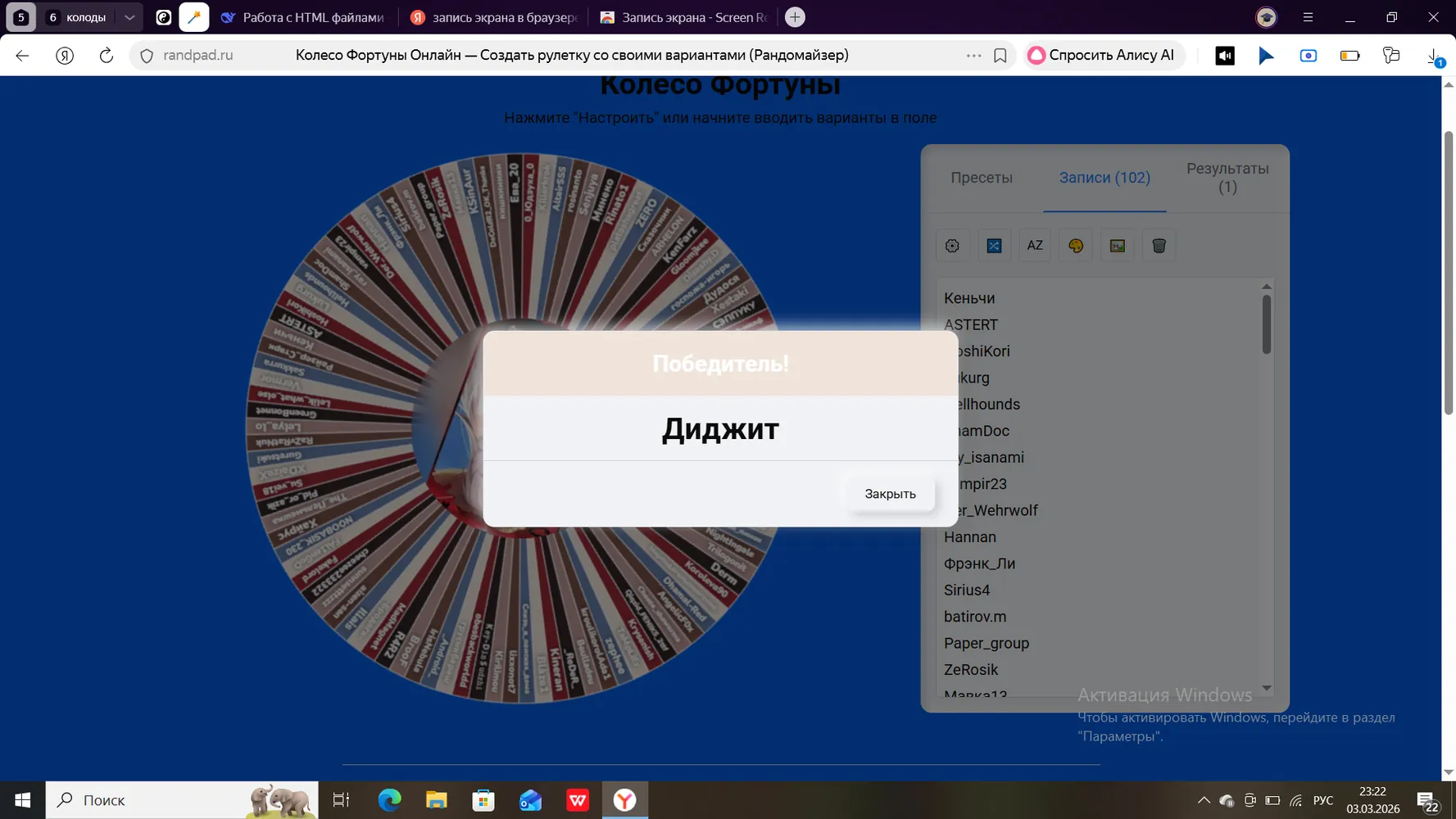Reload the page with the refresh icon
This screenshot has width=1456, height=819.
[x=107, y=56]
